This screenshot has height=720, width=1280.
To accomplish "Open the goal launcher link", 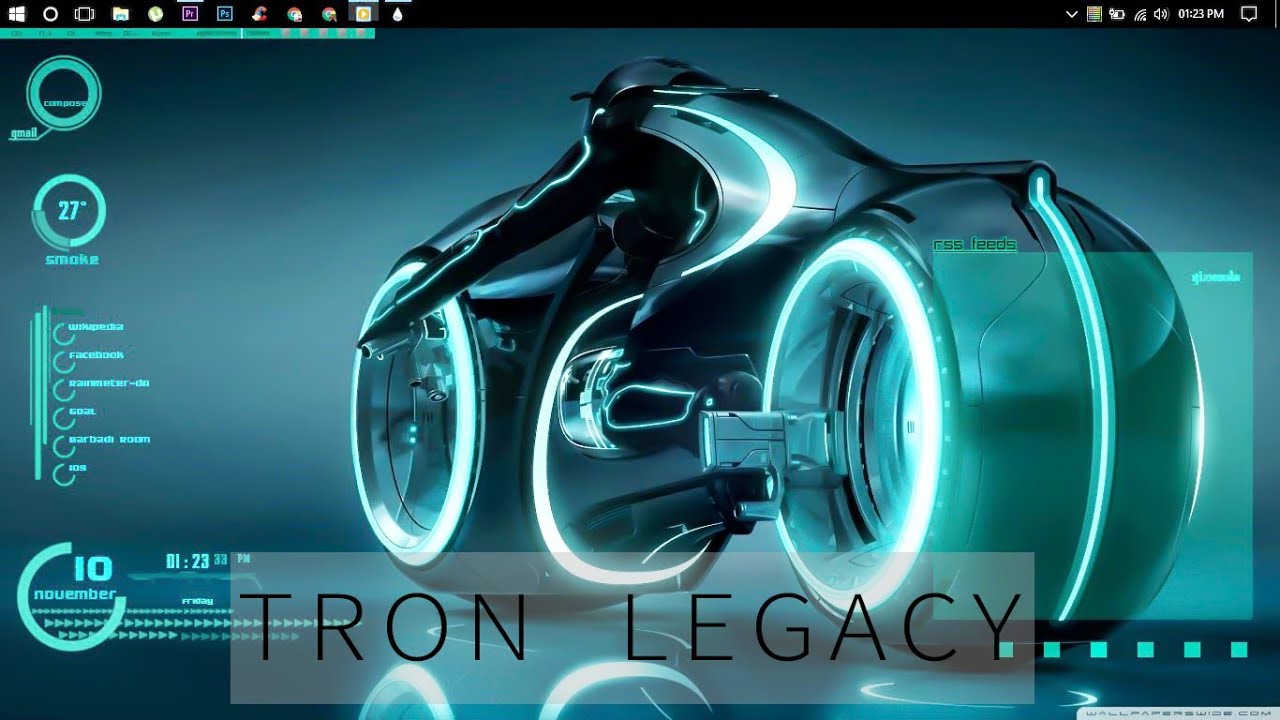I will point(82,411).
